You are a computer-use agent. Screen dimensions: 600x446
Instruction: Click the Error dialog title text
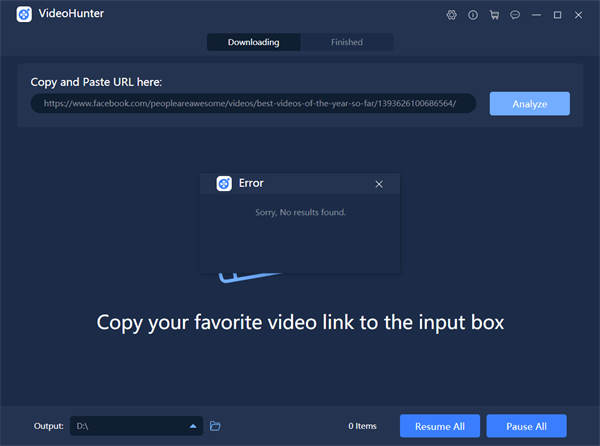click(251, 183)
